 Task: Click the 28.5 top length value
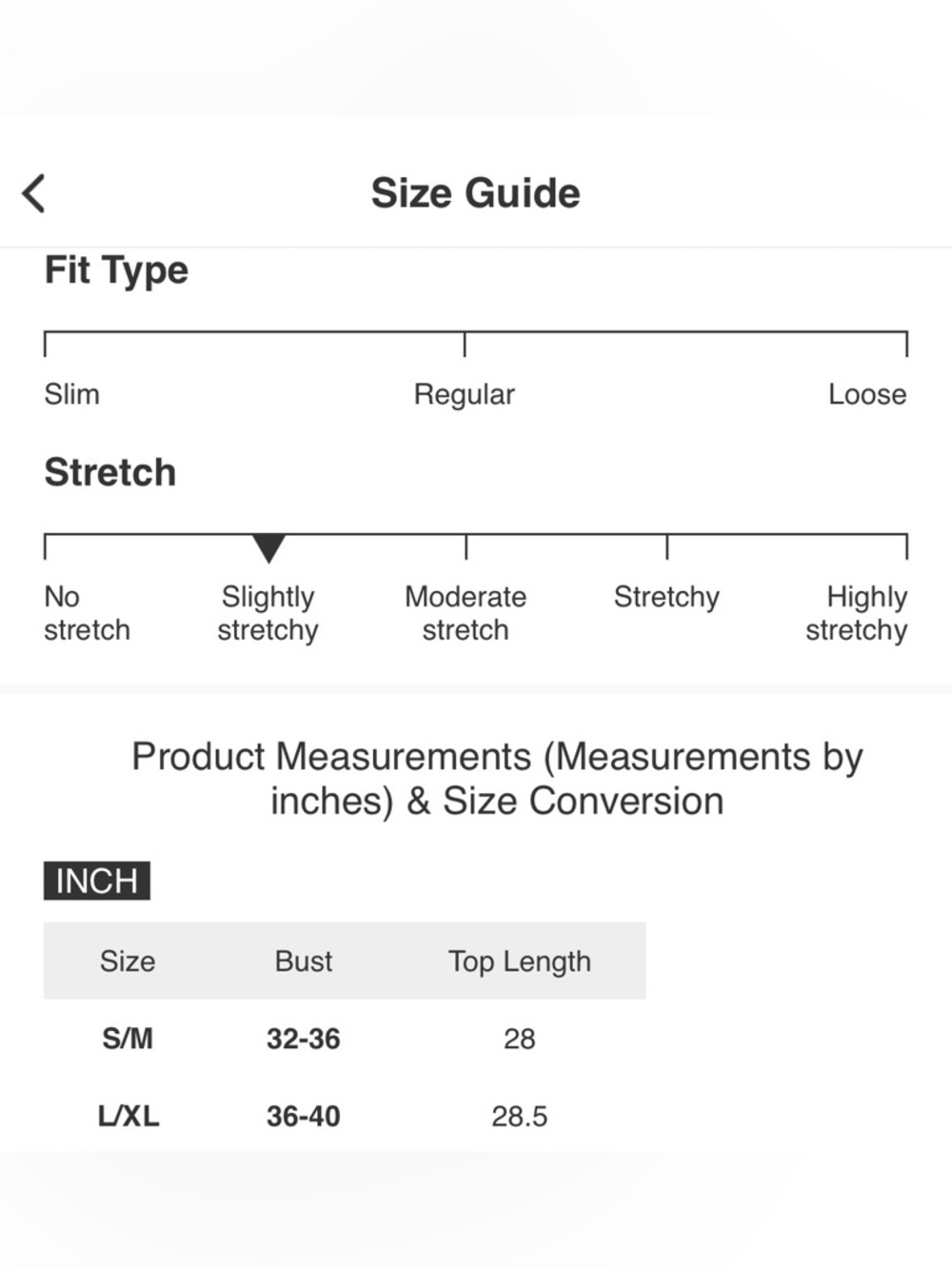coord(520,1116)
